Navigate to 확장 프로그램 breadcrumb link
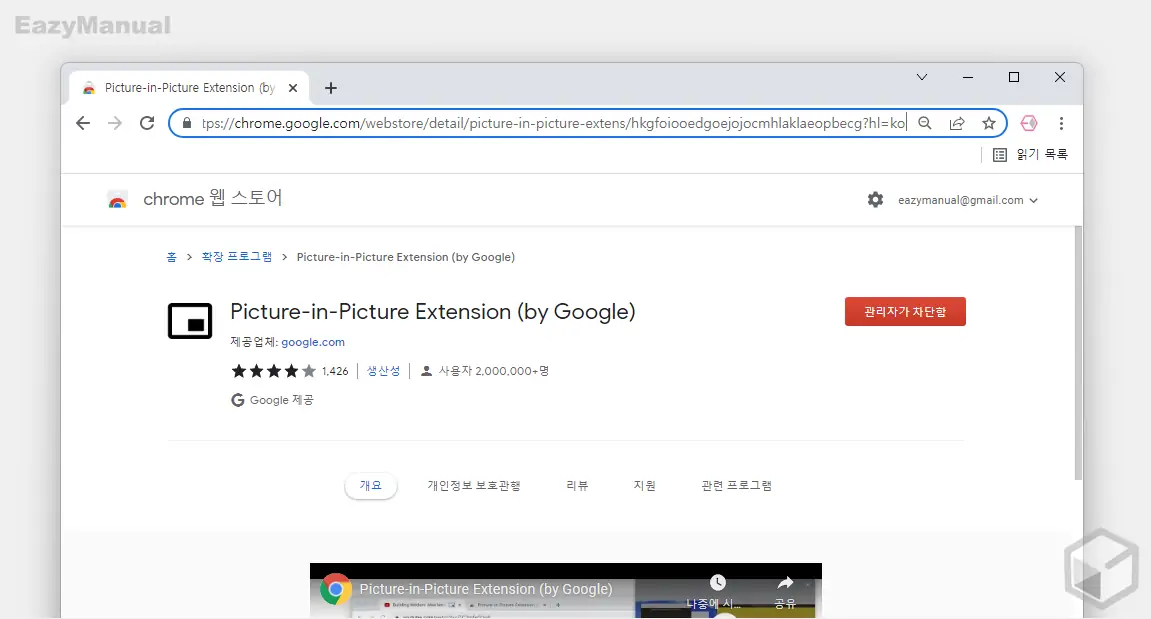This screenshot has width=1151, height=619. [237, 257]
